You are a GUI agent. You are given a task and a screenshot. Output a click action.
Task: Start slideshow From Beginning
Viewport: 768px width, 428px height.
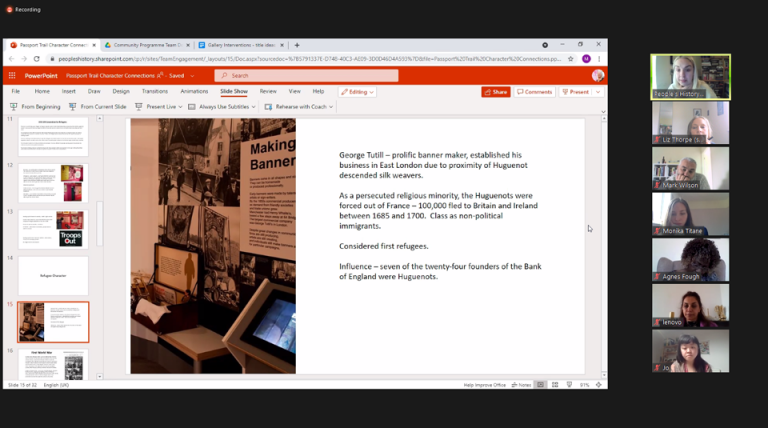point(36,106)
